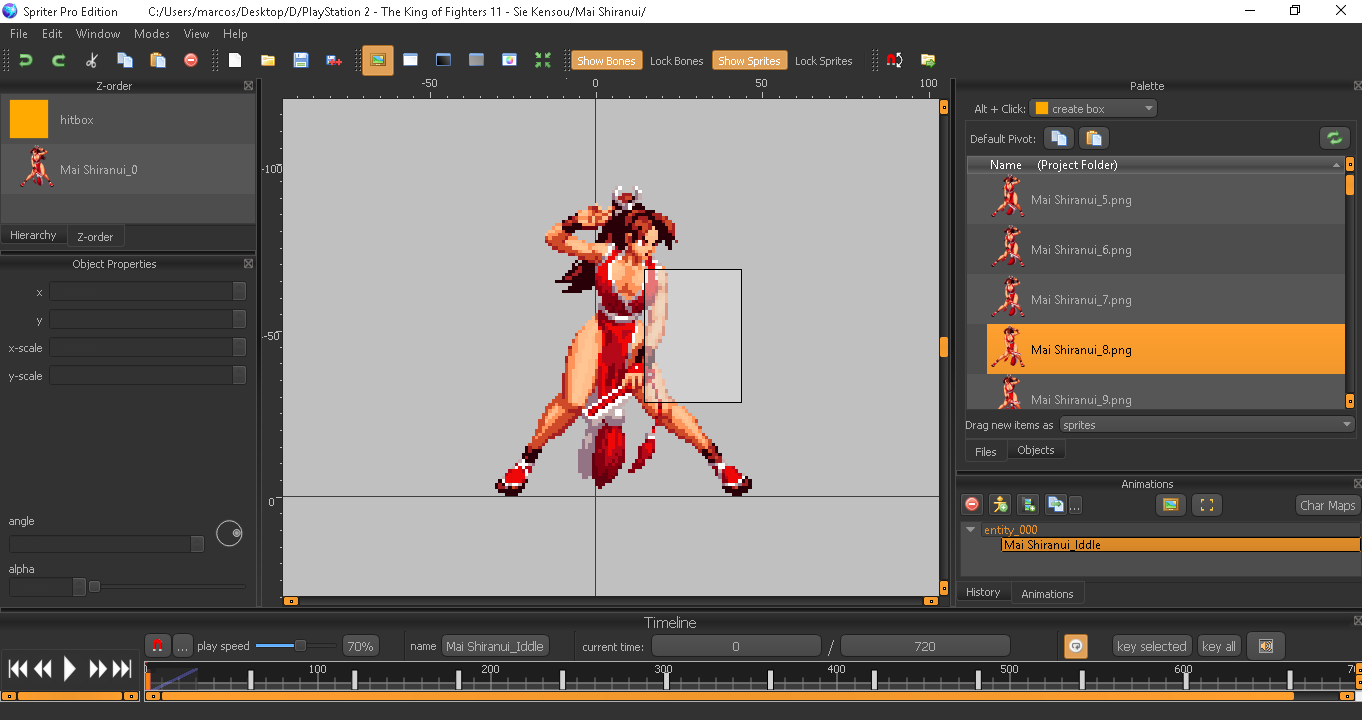Click the folder with green arrow icon
The width and height of the screenshot is (1362, 720).
coord(928,60)
